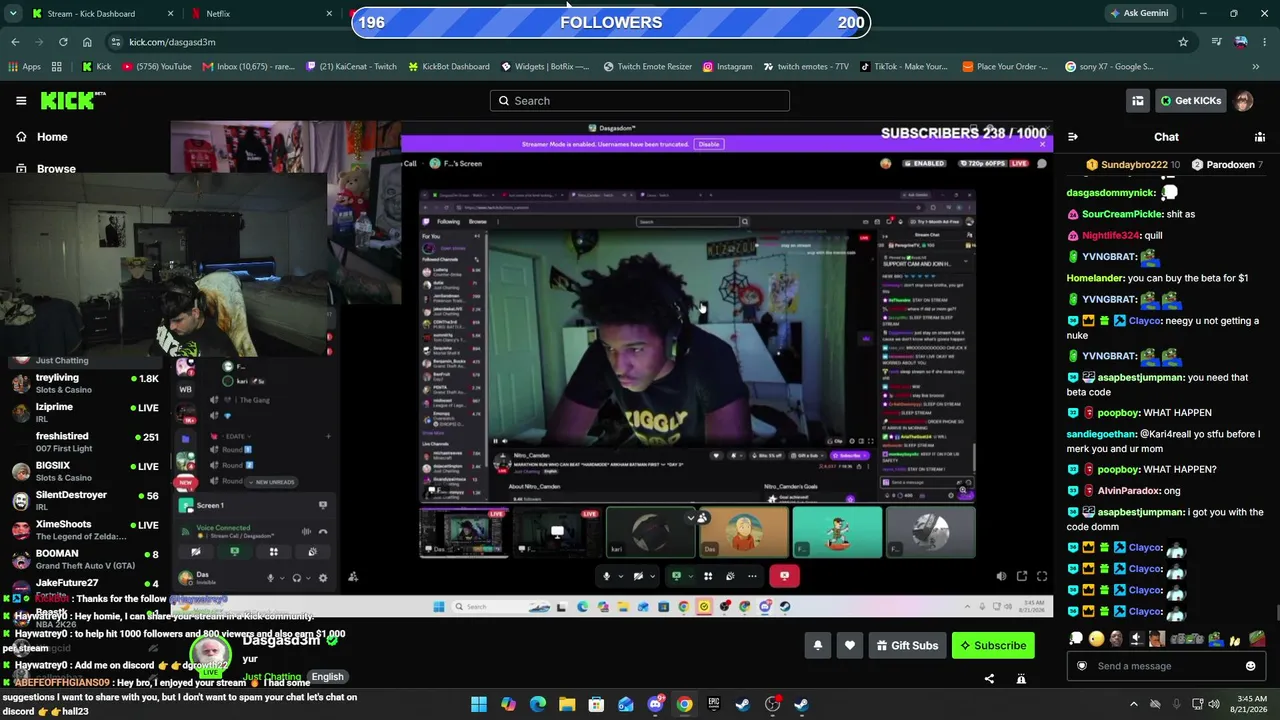Open Browse in Kick sidebar
The image size is (1280, 720).
(x=56, y=169)
